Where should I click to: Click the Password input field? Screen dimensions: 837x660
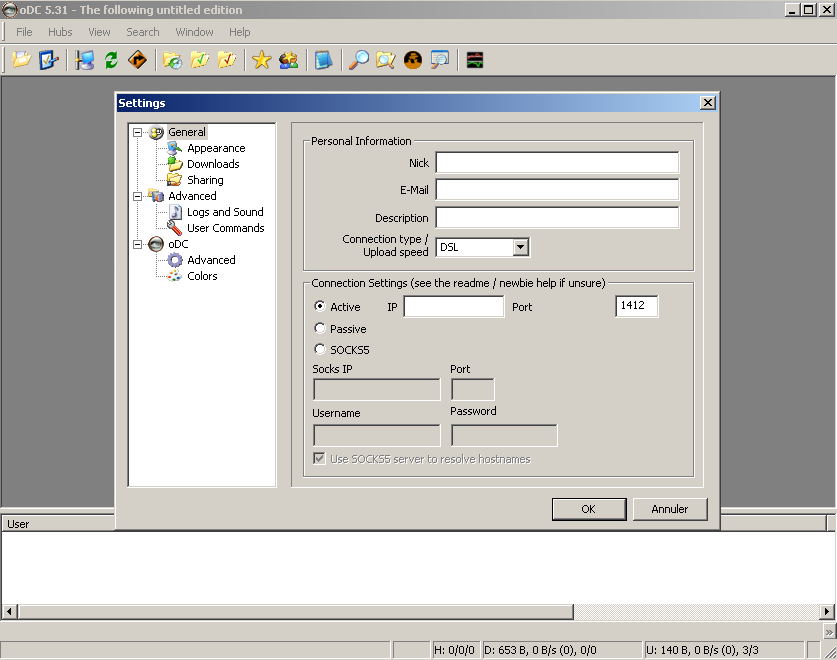[x=504, y=435]
